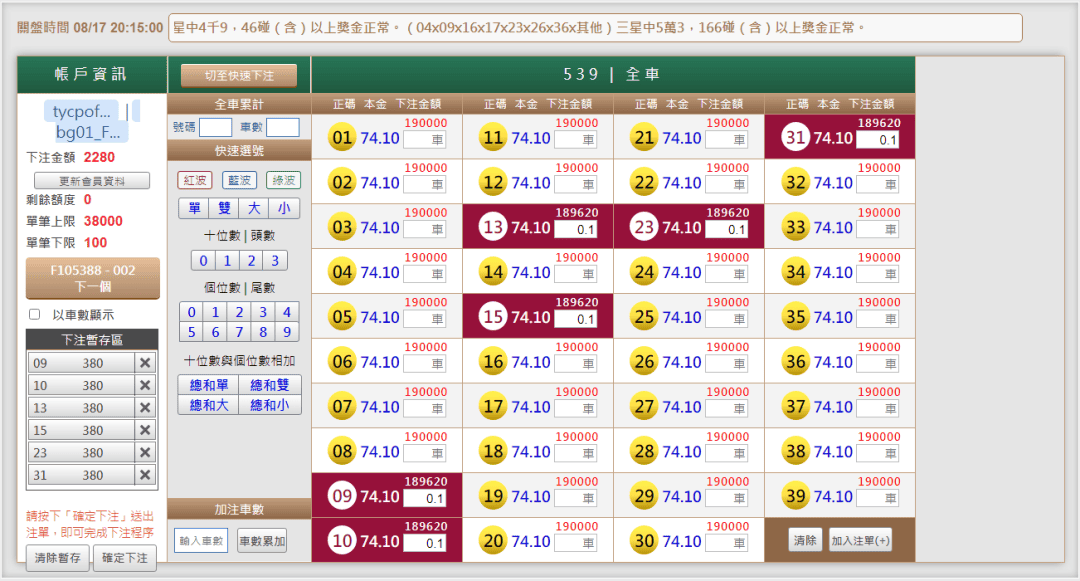This screenshot has width=1080, height=581.
Task: Click 更新會員資料 to refresh member info
Action: coord(92,181)
